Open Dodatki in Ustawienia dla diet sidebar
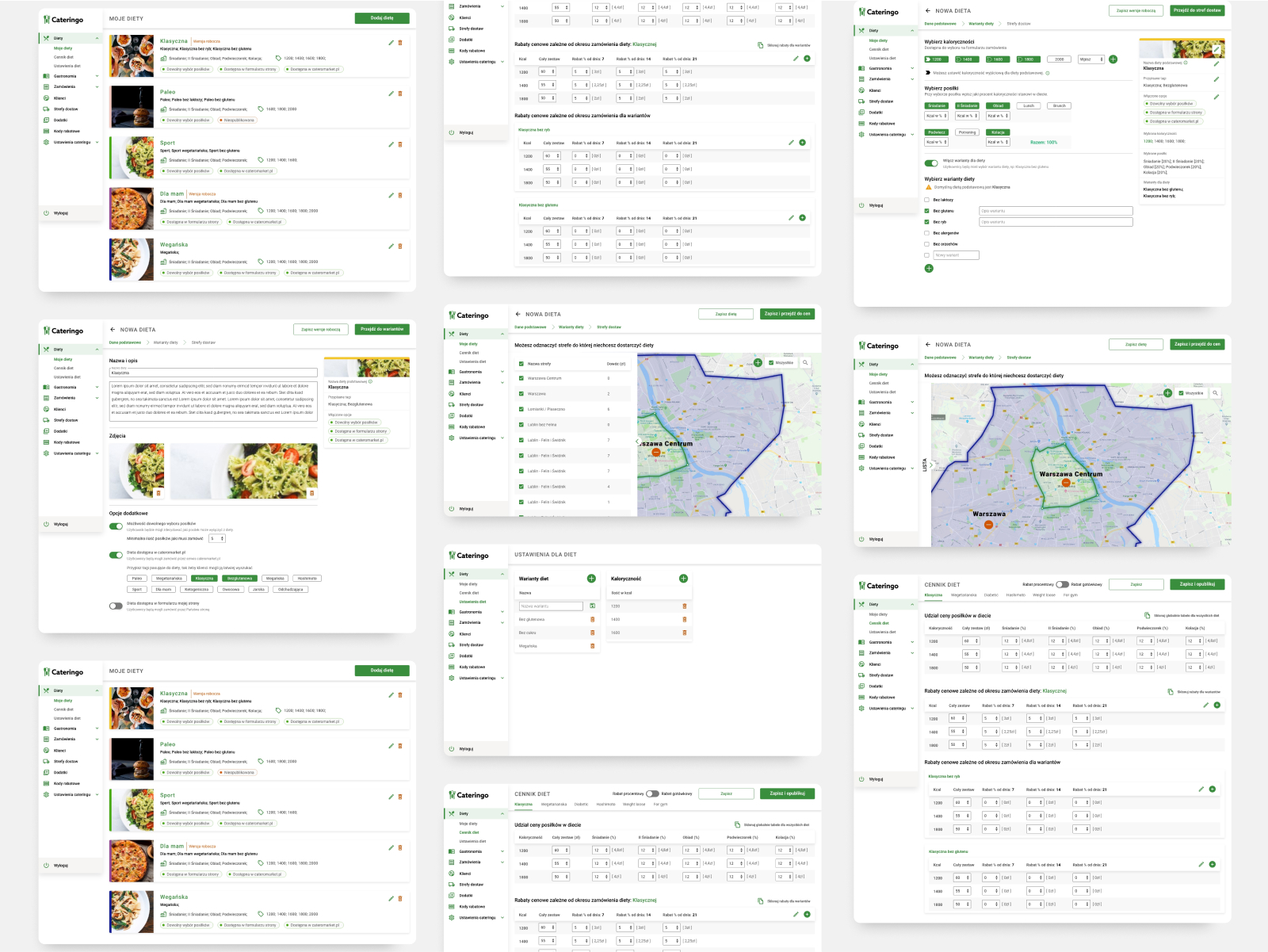This screenshot has width=1268, height=952. coord(466,656)
